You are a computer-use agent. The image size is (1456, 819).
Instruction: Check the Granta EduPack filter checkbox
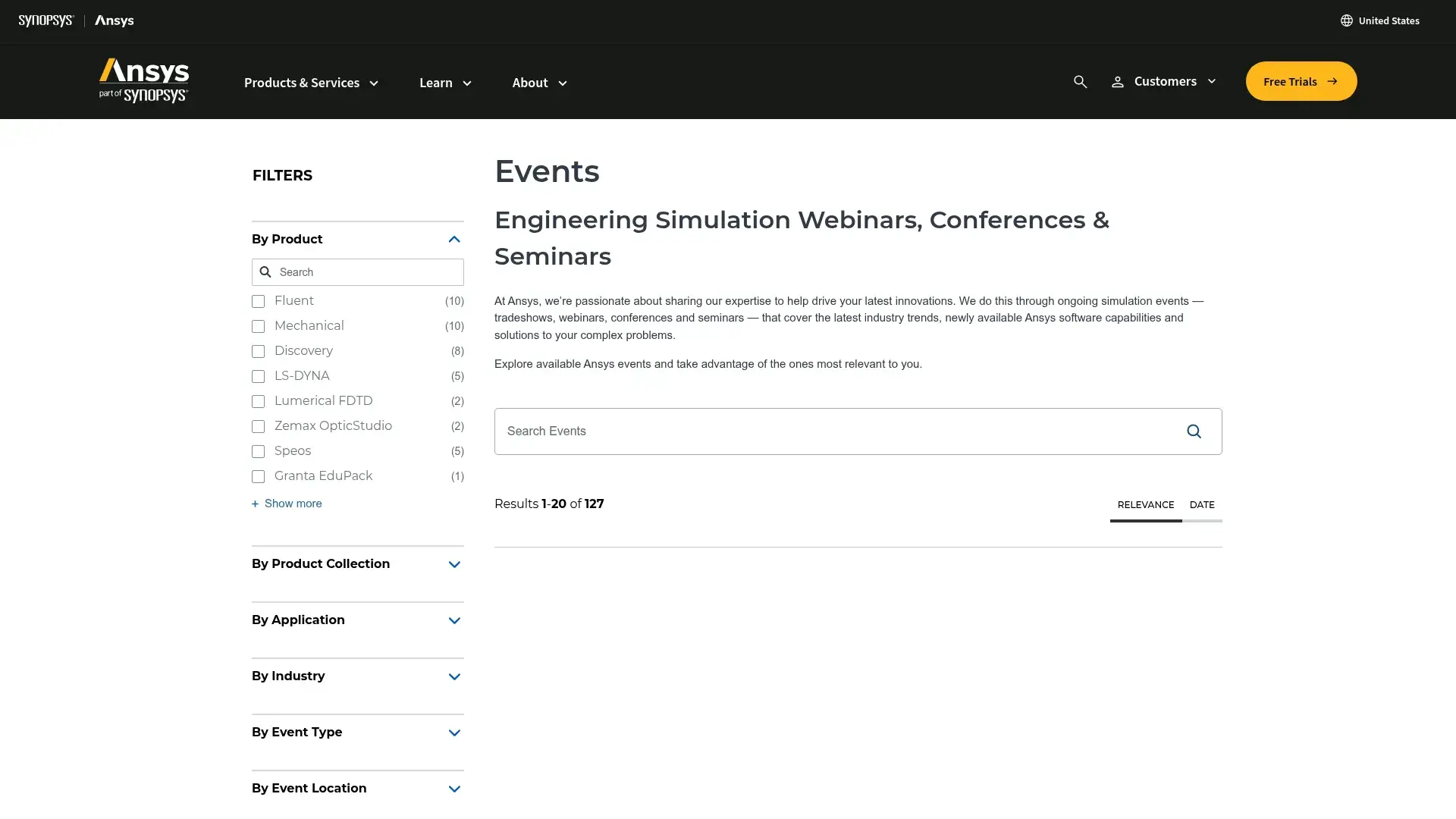258,476
